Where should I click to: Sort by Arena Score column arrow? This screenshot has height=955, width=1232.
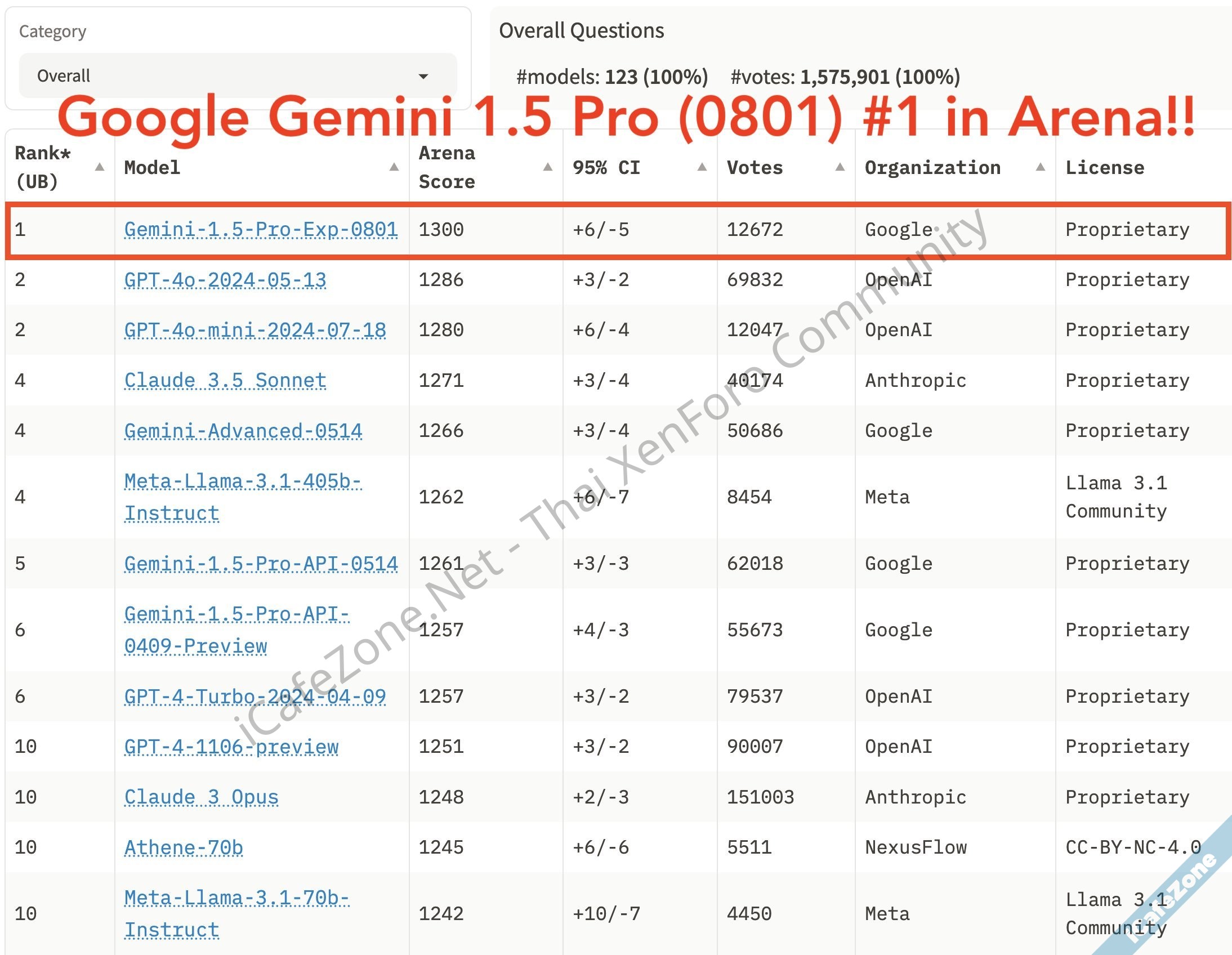[x=547, y=167]
